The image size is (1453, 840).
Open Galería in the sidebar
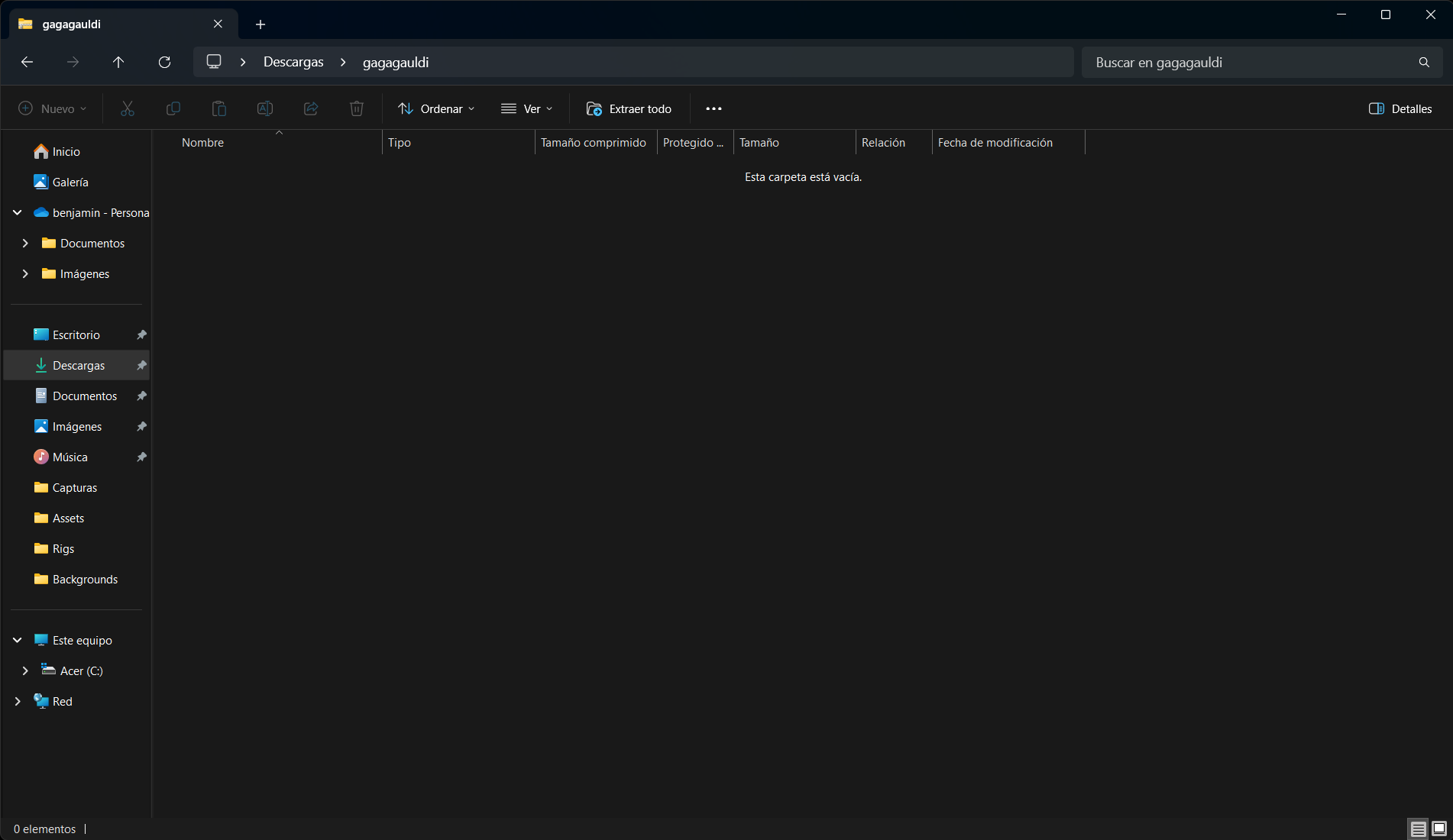(76, 182)
